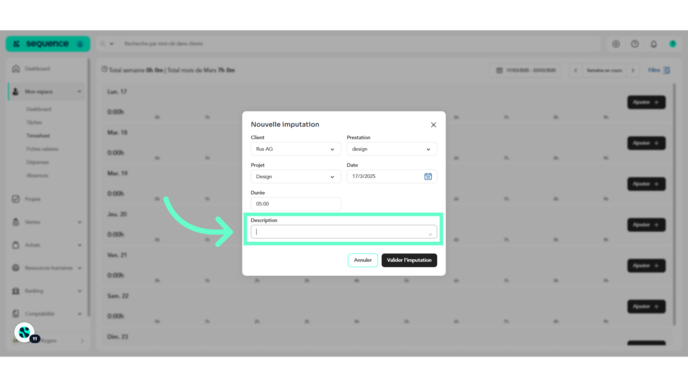Click the Comptabilité icon
Screen dimensions: 688x387
coord(16,314)
